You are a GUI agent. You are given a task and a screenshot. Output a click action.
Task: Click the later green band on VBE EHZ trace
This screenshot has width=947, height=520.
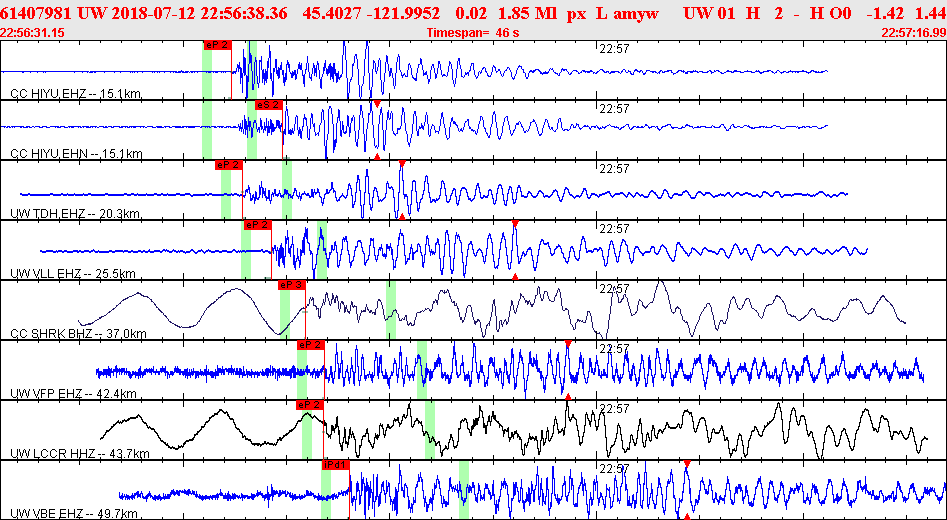point(464,490)
